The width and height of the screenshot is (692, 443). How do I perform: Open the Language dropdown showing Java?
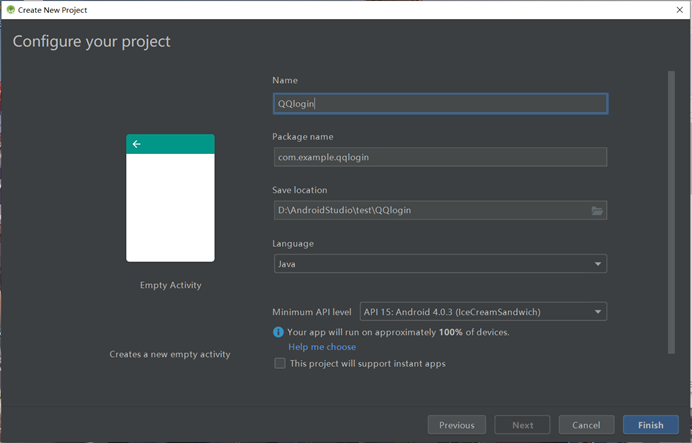[x=440, y=264]
